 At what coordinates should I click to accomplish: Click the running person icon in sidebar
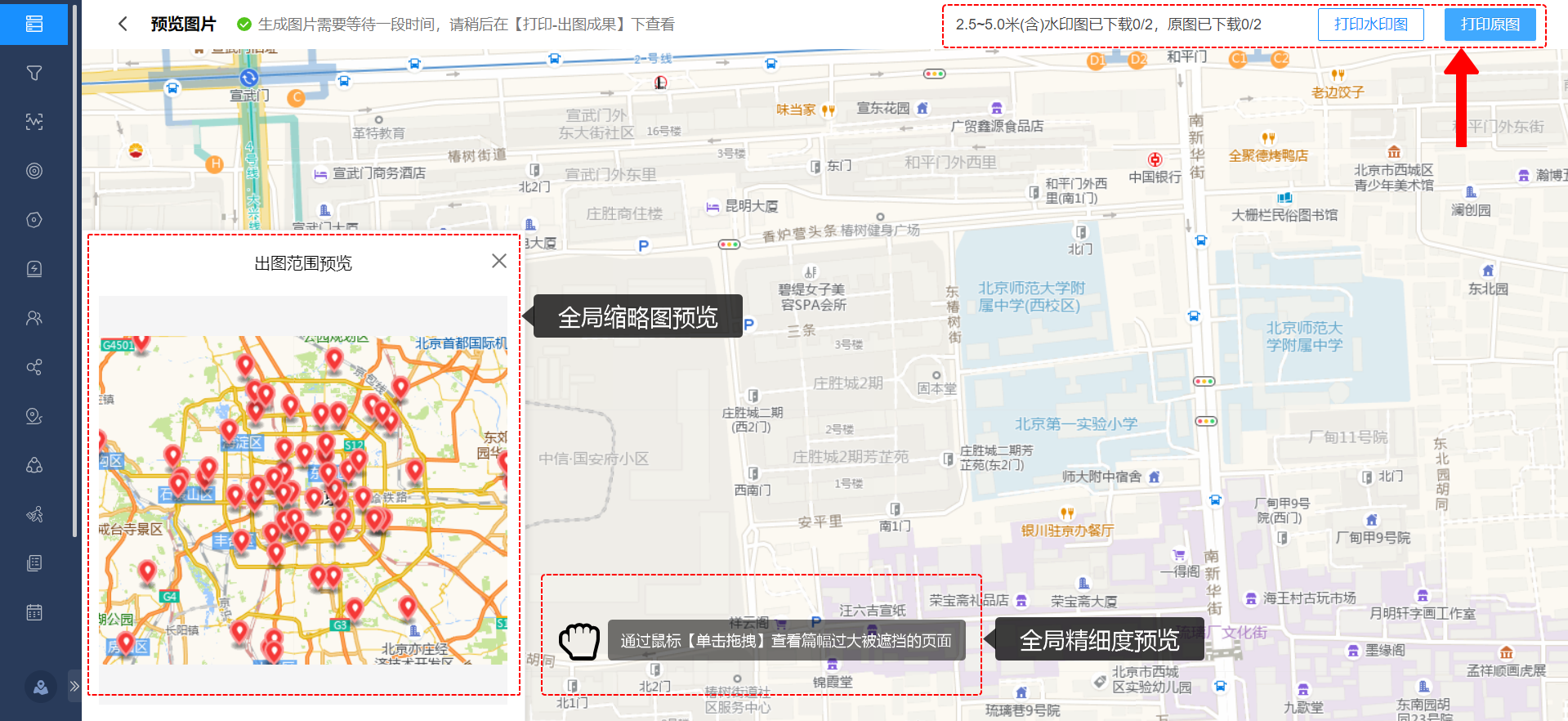[x=34, y=514]
